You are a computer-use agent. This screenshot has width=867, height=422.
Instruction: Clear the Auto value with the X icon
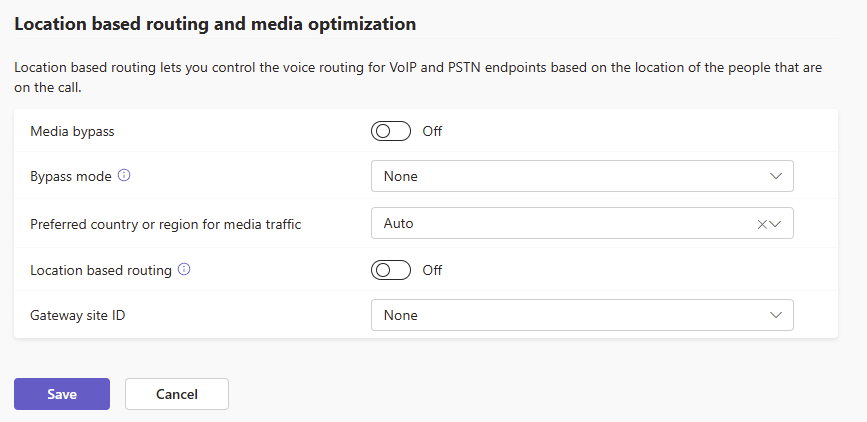(762, 224)
